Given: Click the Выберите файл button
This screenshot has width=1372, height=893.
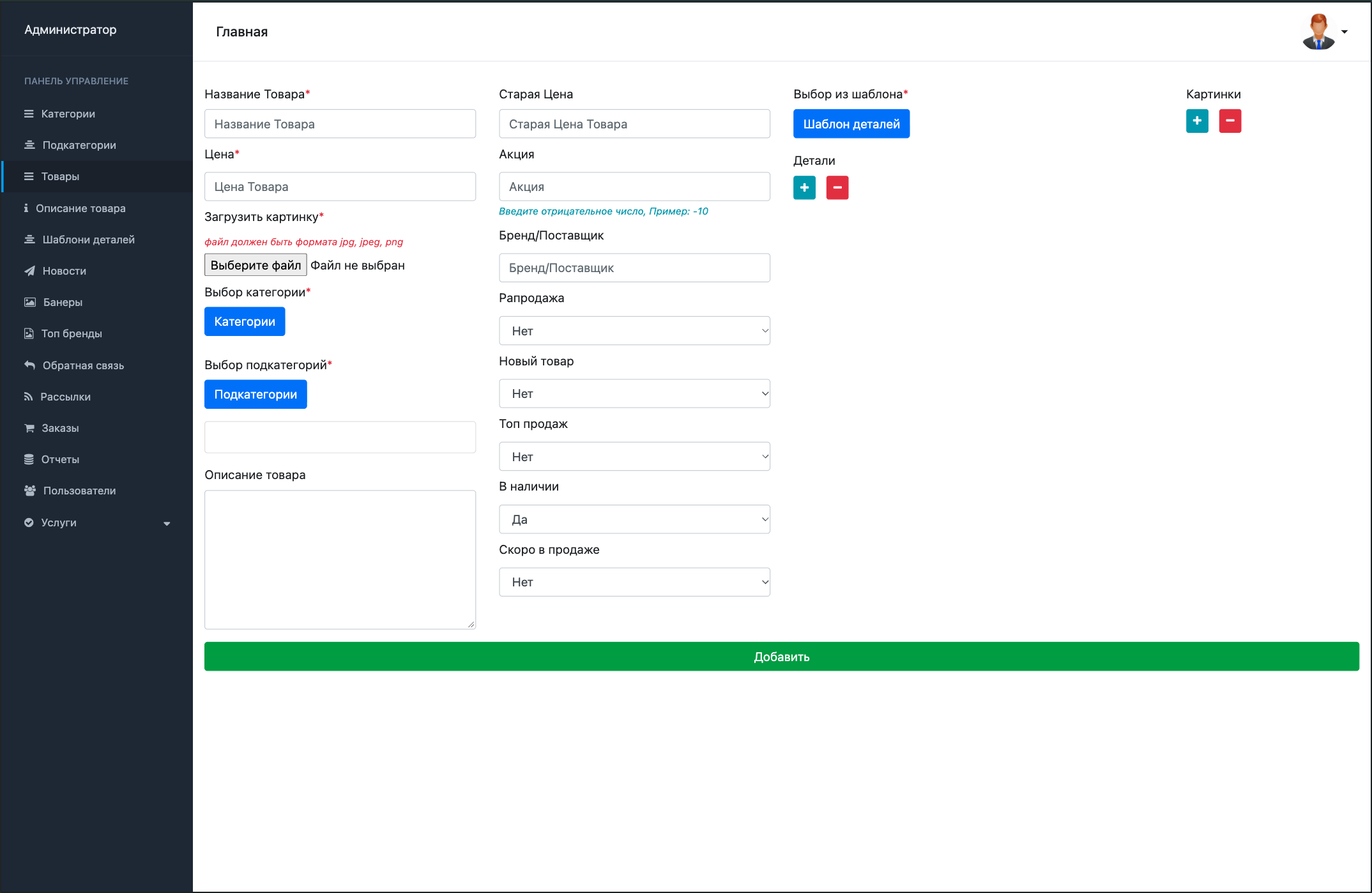Looking at the screenshot, I should click(255, 265).
